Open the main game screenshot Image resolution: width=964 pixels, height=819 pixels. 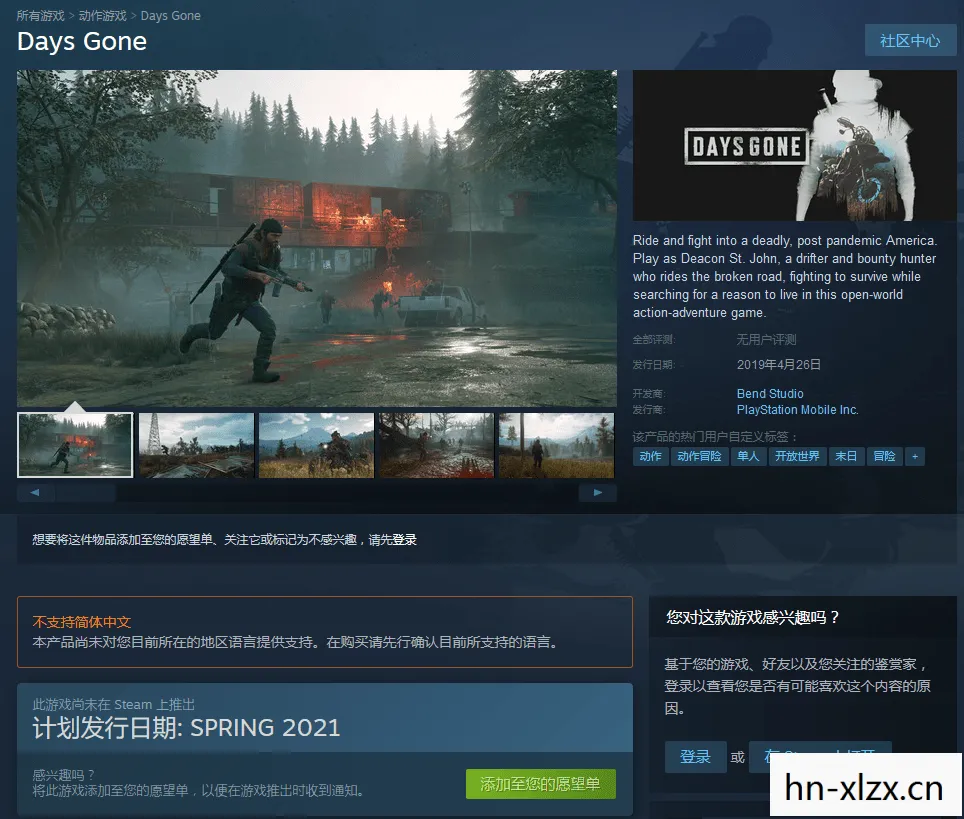(x=317, y=238)
